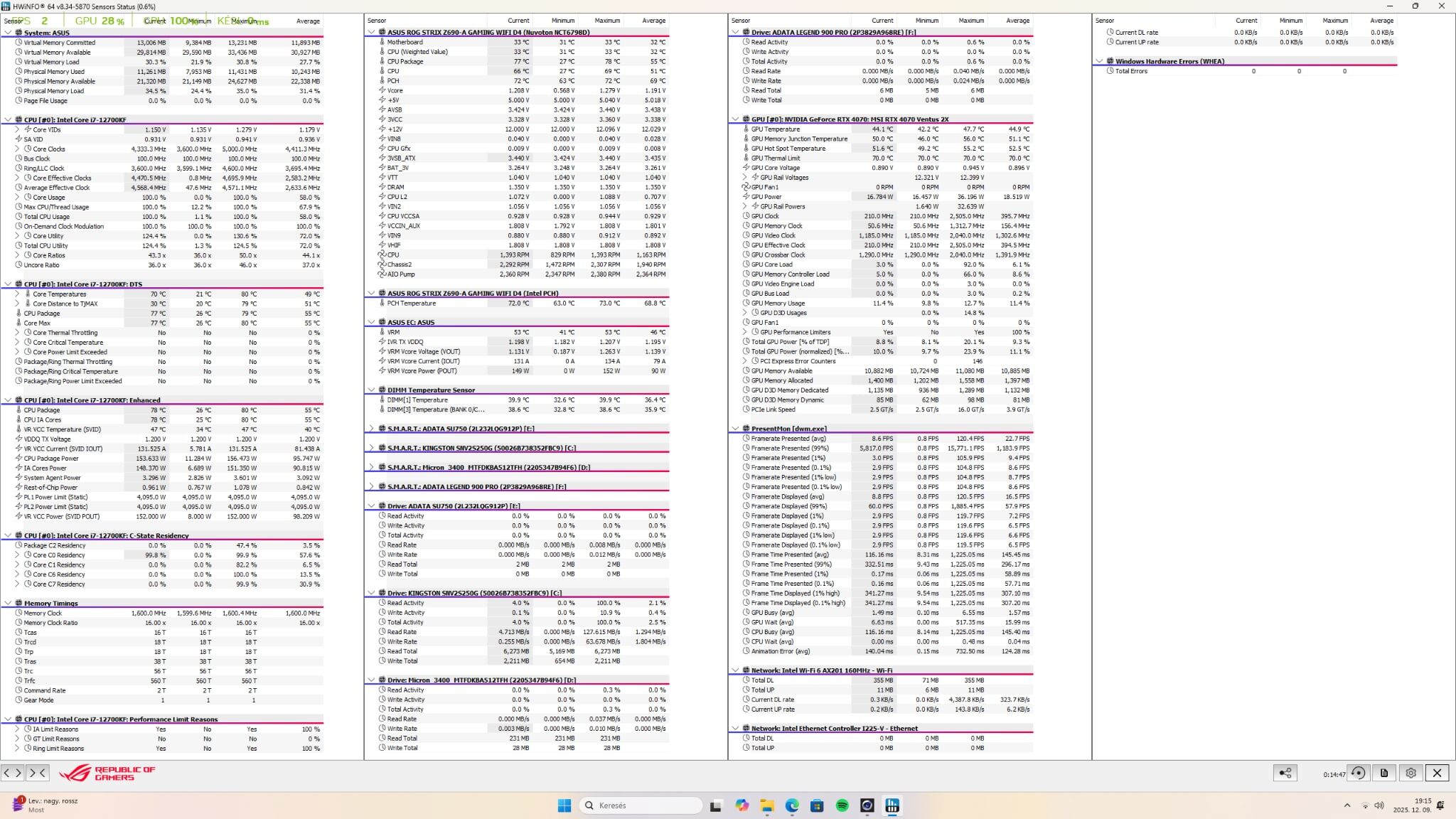This screenshot has height=819, width=1456.
Task: Click the shrink columns arrows button
Action: click(38, 773)
